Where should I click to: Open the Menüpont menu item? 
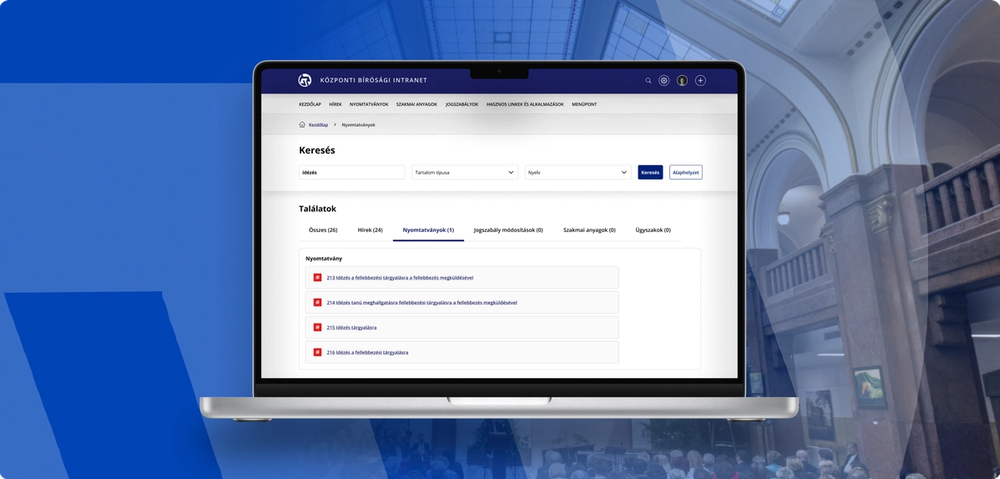tap(584, 104)
